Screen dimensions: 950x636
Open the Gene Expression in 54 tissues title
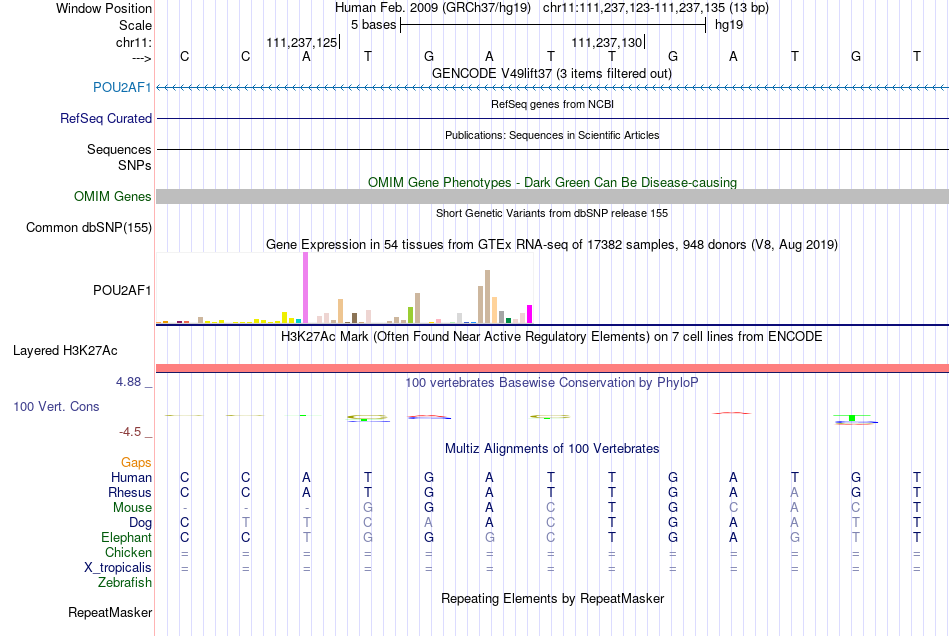coord(551,245)
